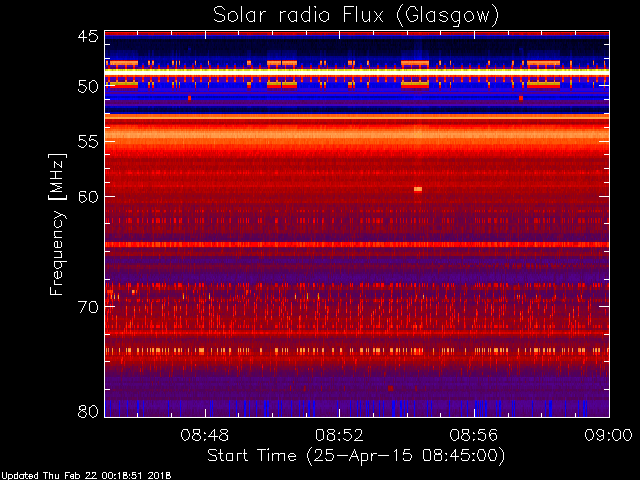
Task: Click the 'Solar radio Flux (Glasgow)' title
Action: point(356,16)
